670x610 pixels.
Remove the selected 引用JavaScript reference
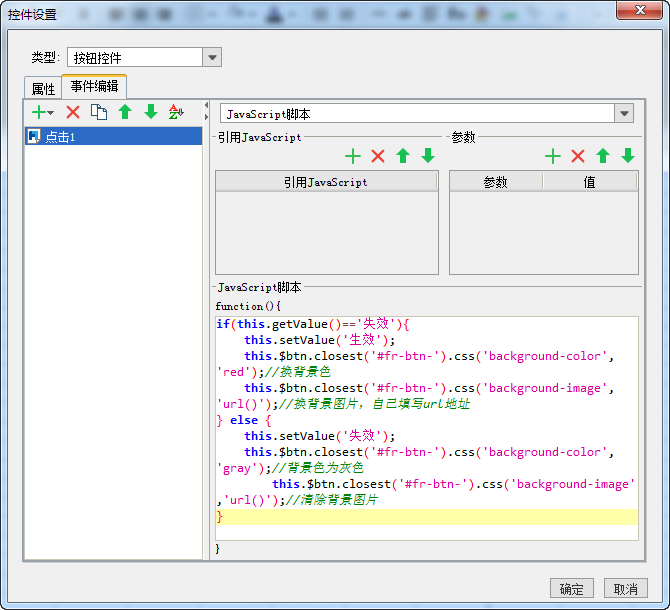coord(378,156)
